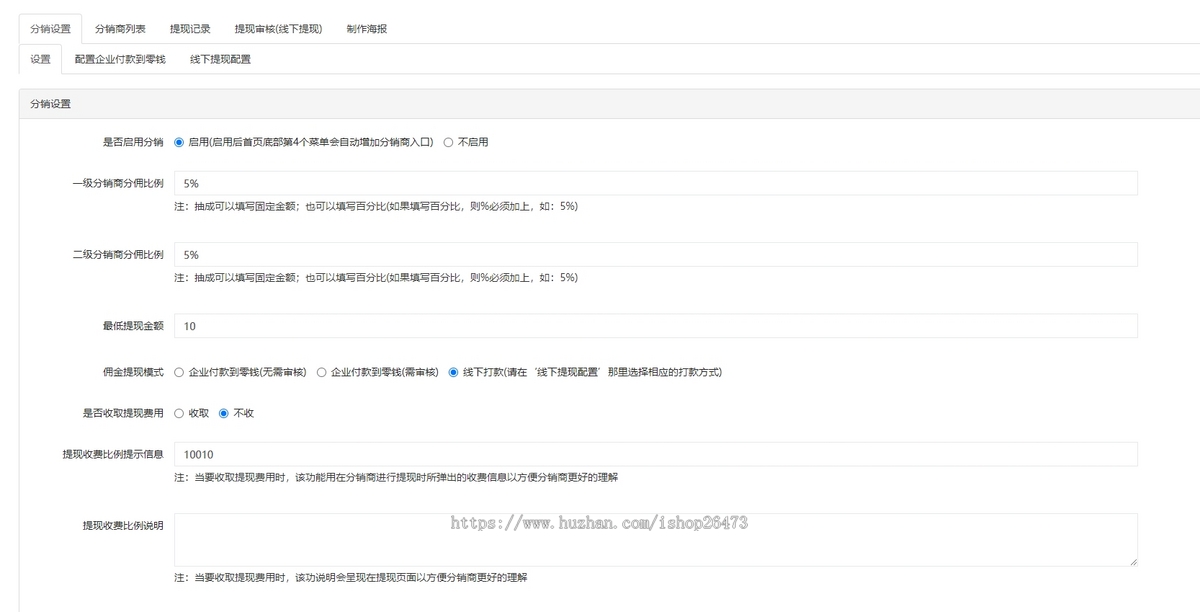The image size is (1200, 612).
Task: Select 收取 for withdrawal fee
Action: click(x=179, y=413)
